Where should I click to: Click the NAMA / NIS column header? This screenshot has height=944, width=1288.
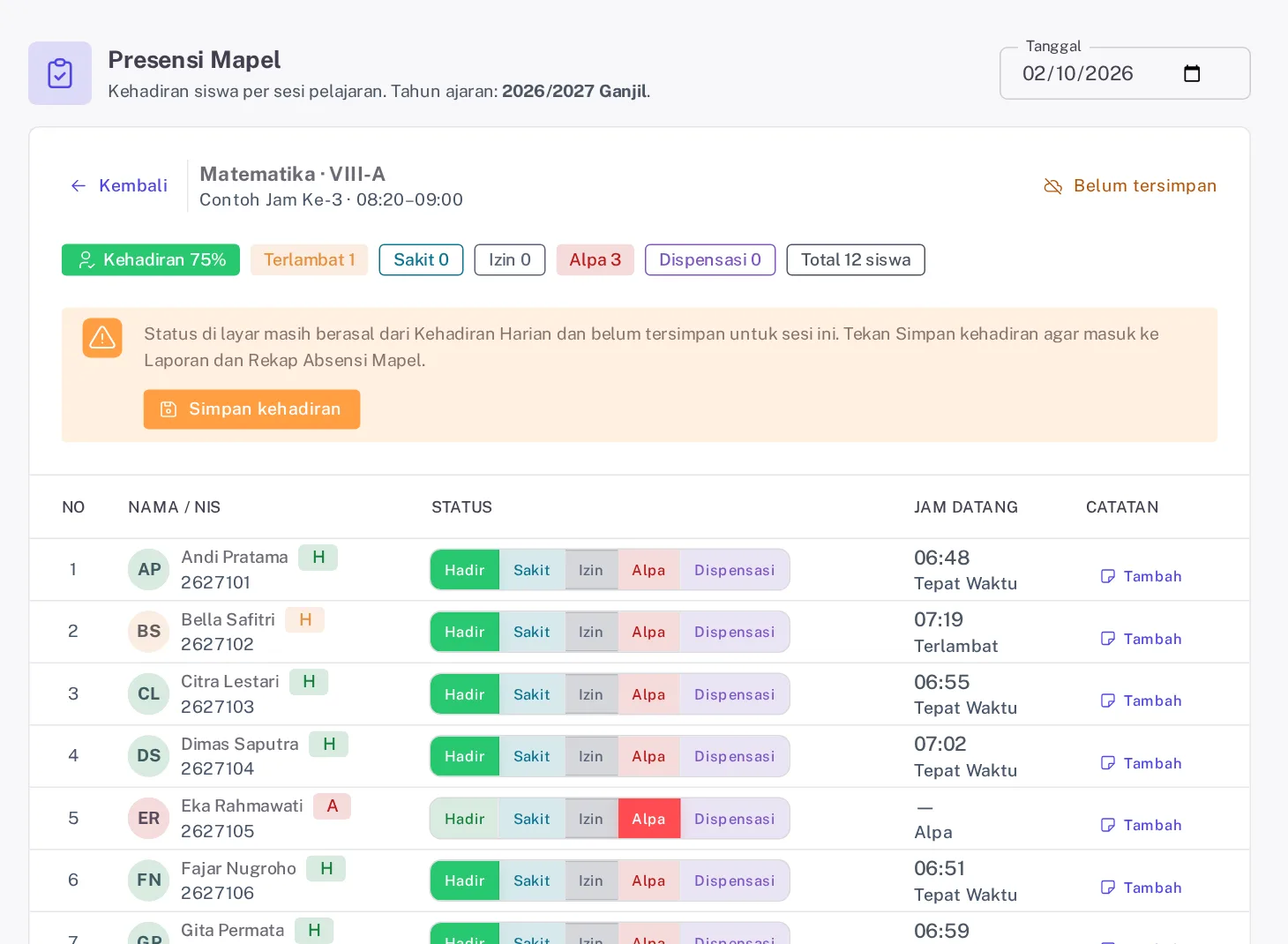(175, 507)
